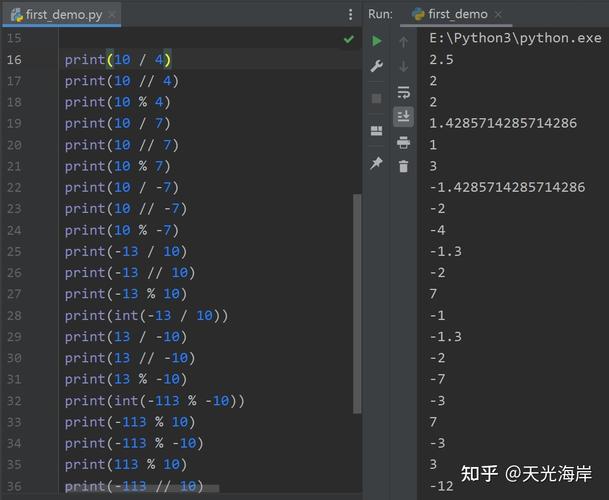Click the Restore Layout icon
The height and width of the screenshot is (500, 609).
376,131
